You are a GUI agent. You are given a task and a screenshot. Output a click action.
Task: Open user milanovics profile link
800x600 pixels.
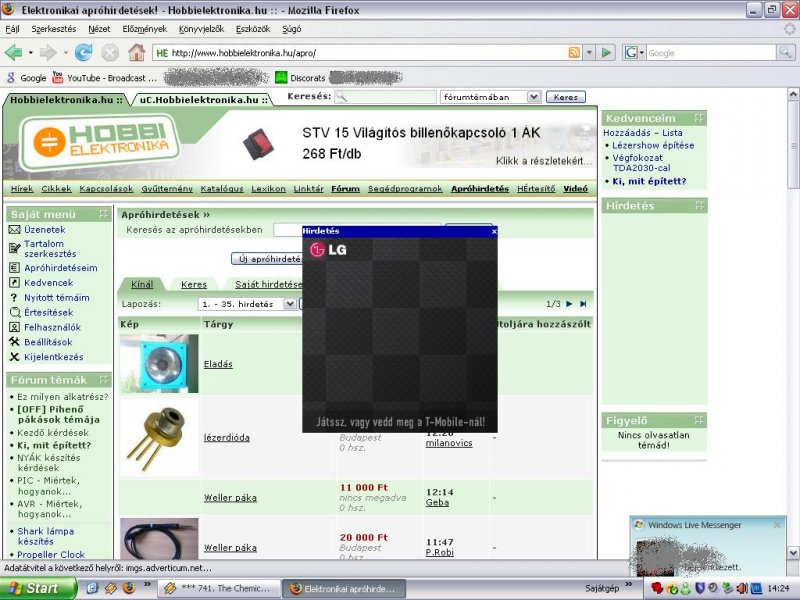(x=449, y=443)
